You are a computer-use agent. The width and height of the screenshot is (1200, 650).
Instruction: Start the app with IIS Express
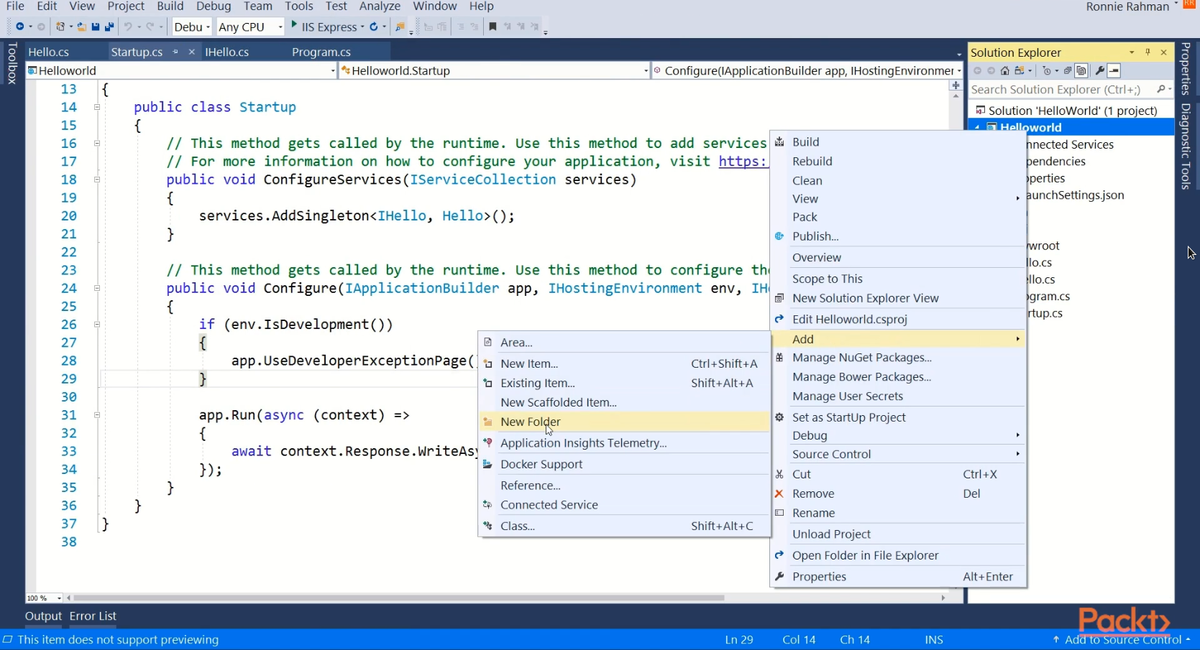click(x=323, y=27)
